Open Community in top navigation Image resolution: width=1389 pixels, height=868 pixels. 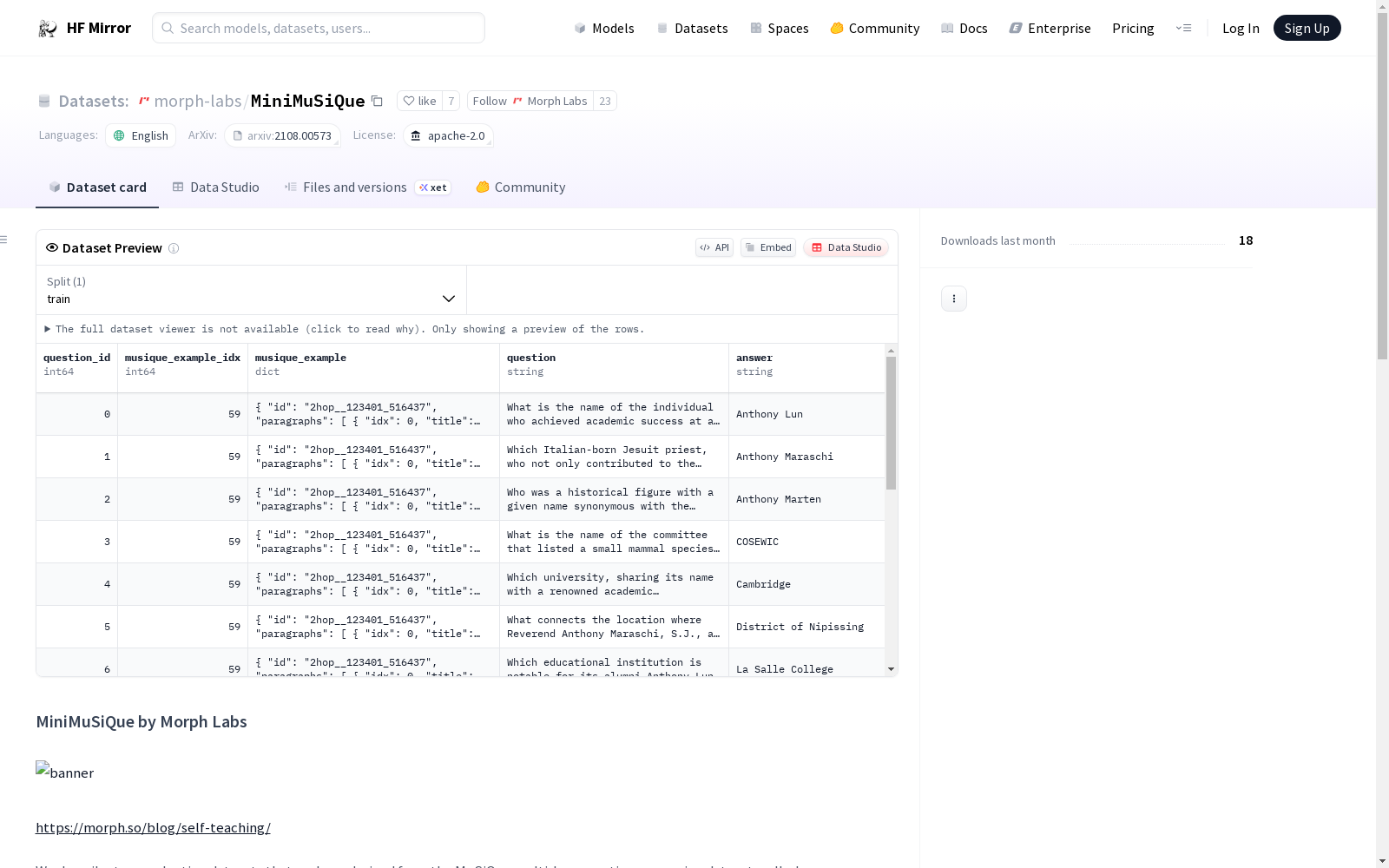click(875, 28)
